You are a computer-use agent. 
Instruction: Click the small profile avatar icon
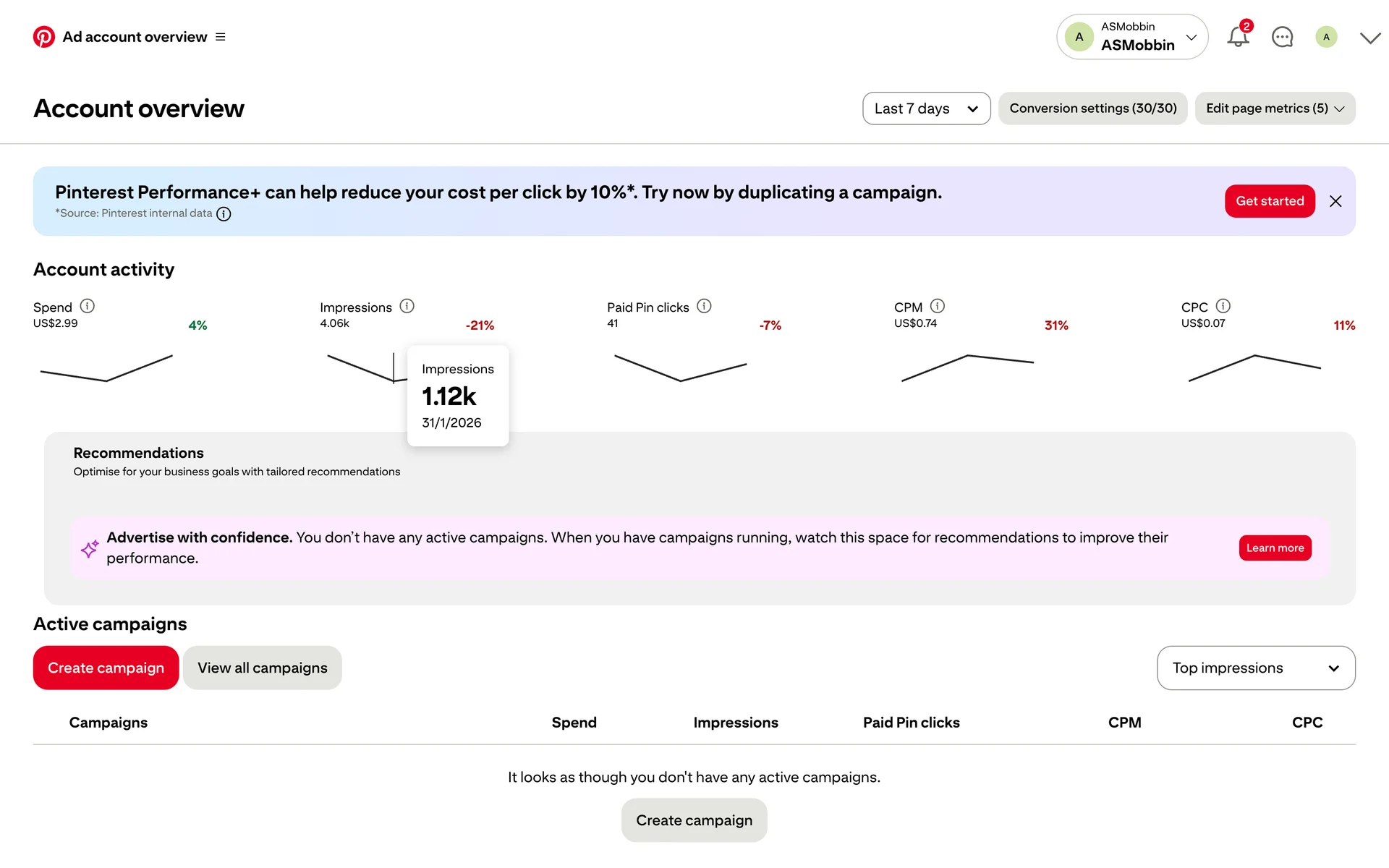pos(1326,37)
